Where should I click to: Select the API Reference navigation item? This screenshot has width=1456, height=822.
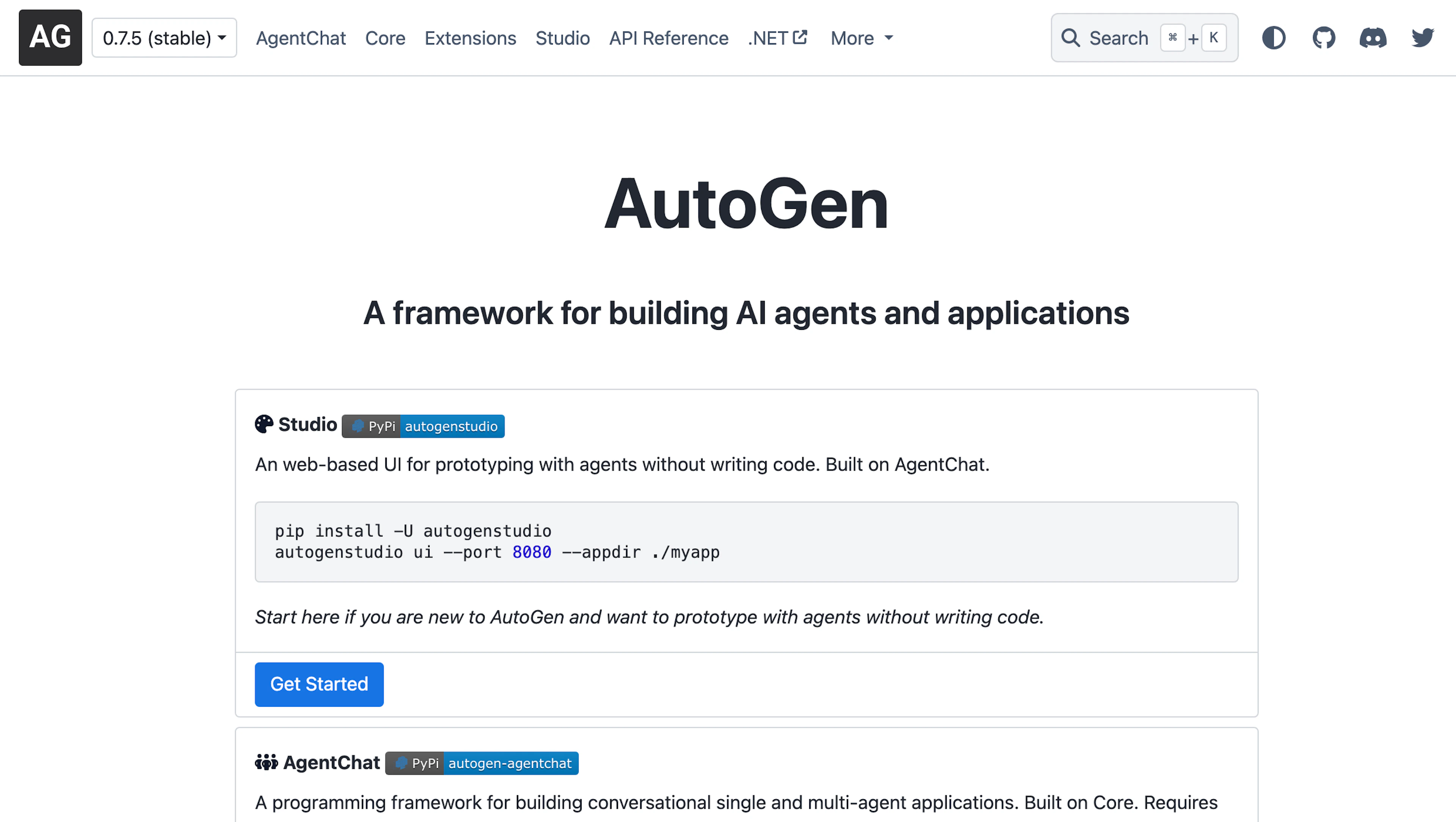point(668,38)
